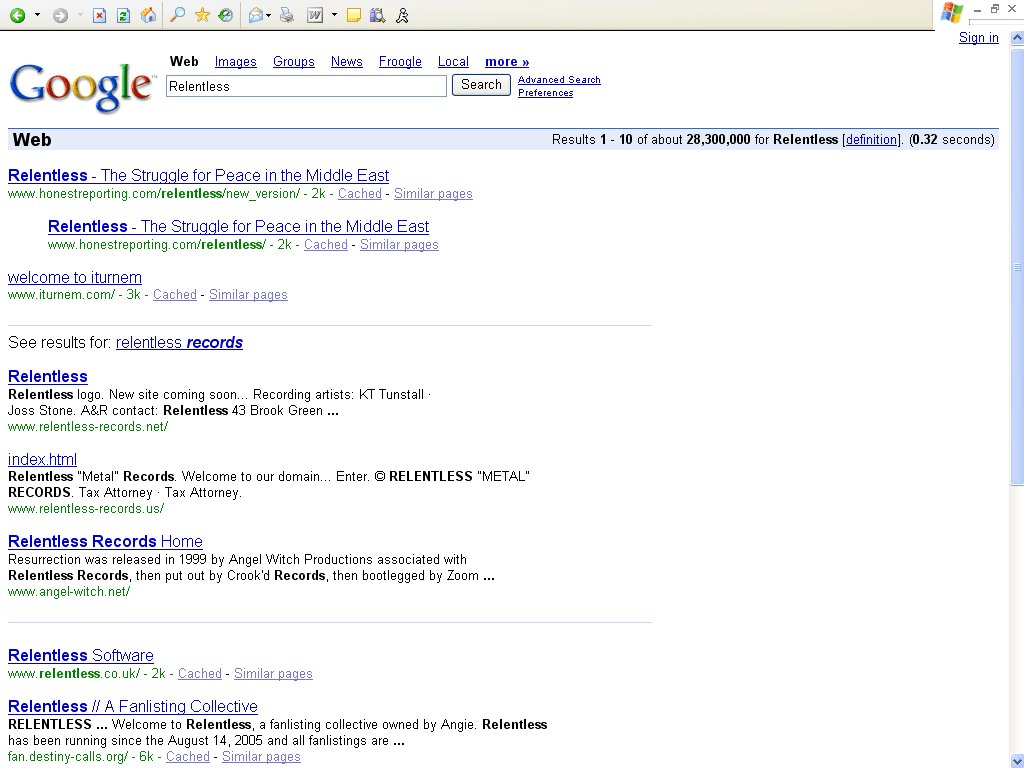Open the Research books icon
The height and width of the screenshot is (768, 1024).
coord(377,15)
